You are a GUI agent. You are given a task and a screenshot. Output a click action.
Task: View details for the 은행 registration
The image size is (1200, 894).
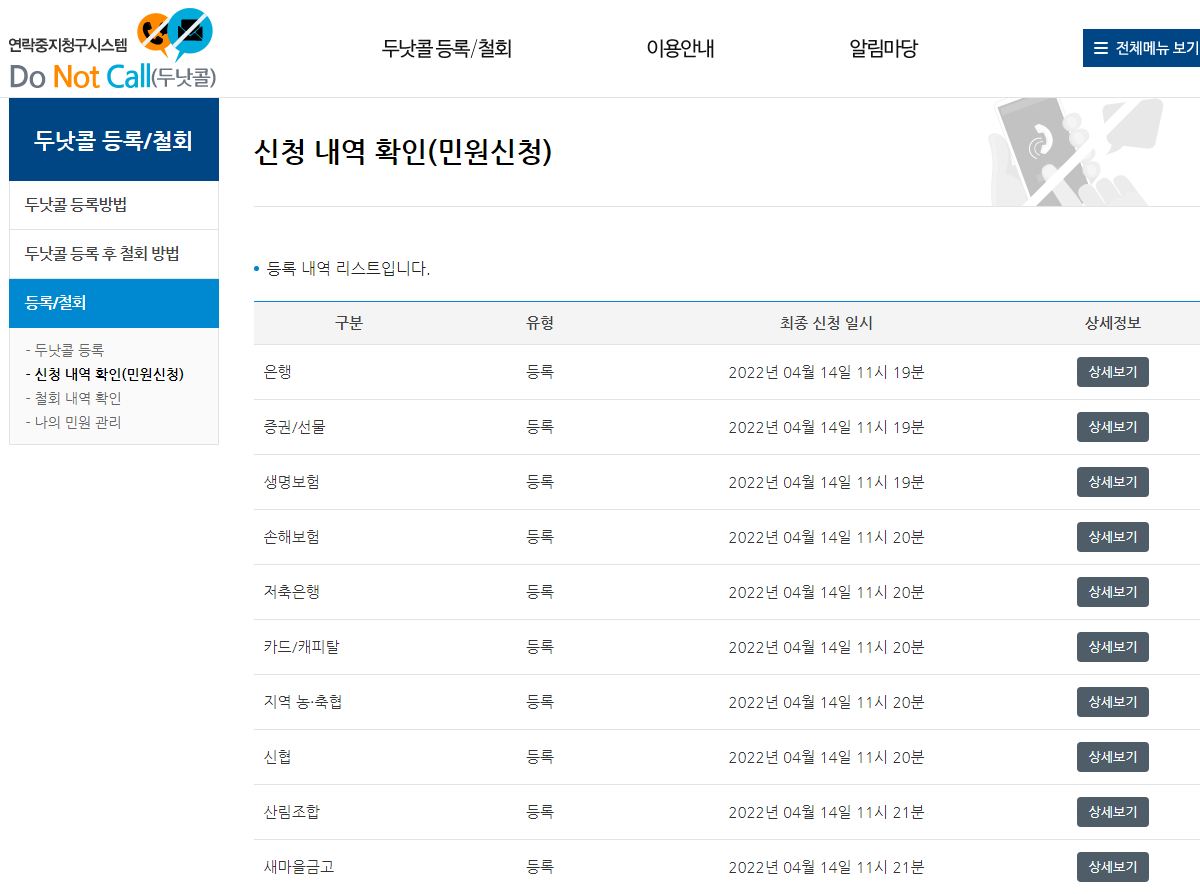click(1112, 371)
